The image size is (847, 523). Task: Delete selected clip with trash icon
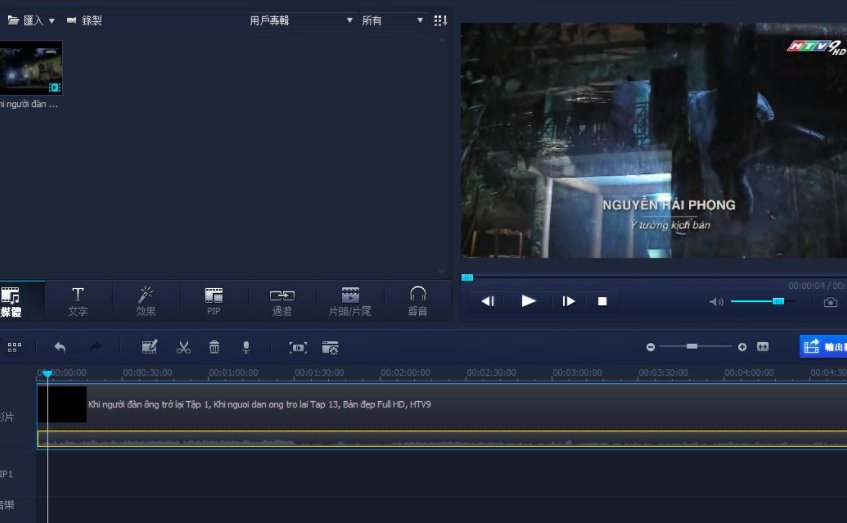pos(214,347)
